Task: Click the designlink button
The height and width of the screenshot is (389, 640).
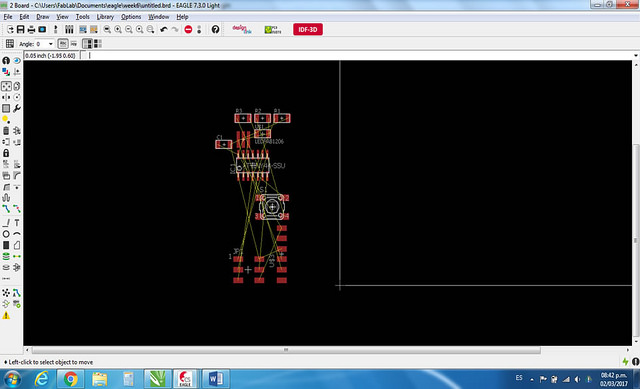Action: (x=242, y=29)
